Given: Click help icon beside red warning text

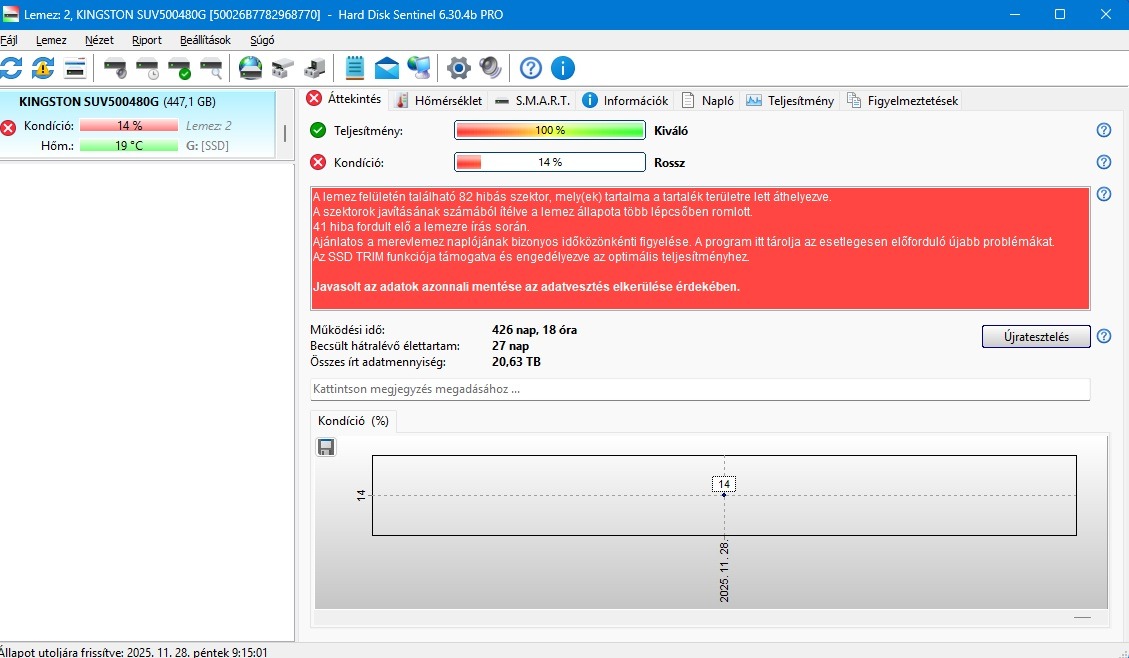Looking at the screenshot, I should [1104, 194].
